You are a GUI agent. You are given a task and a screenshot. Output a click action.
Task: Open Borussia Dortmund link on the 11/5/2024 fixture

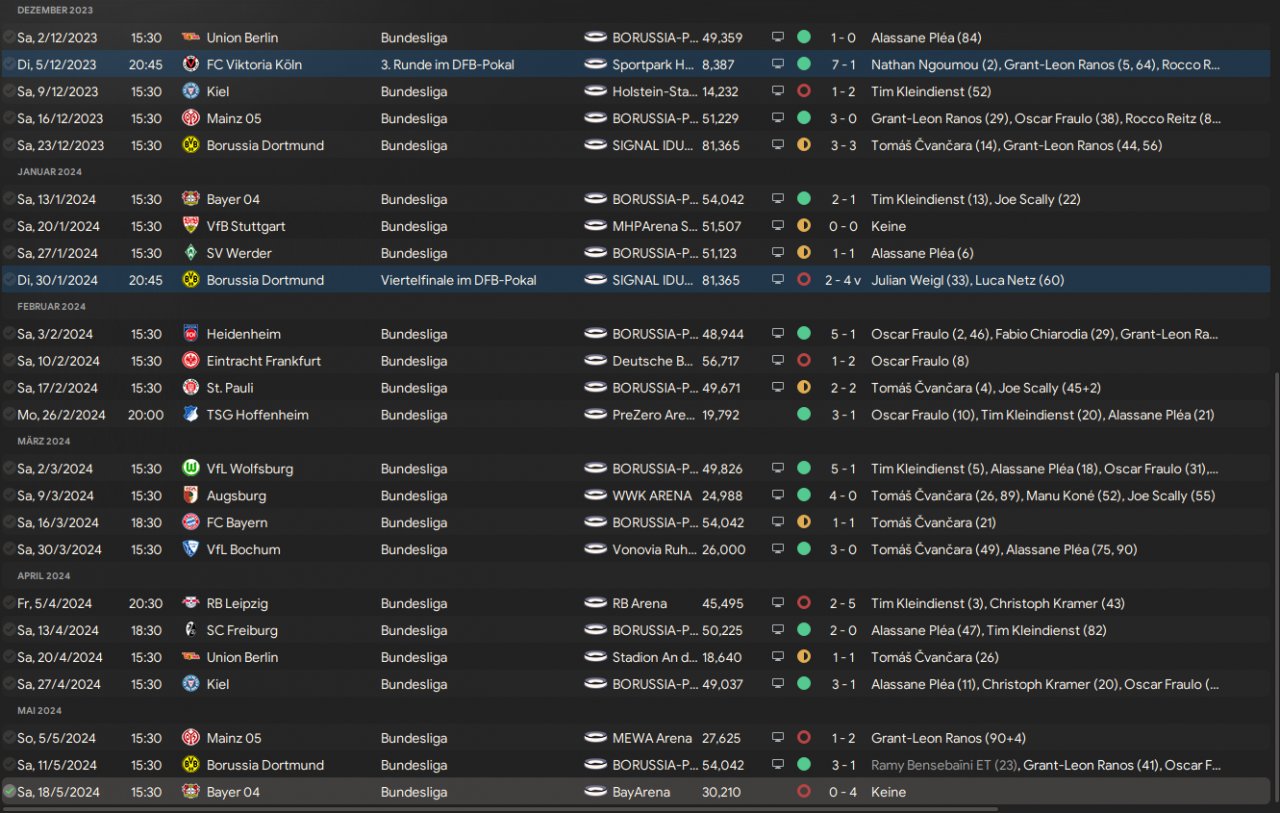coord(265,767)
